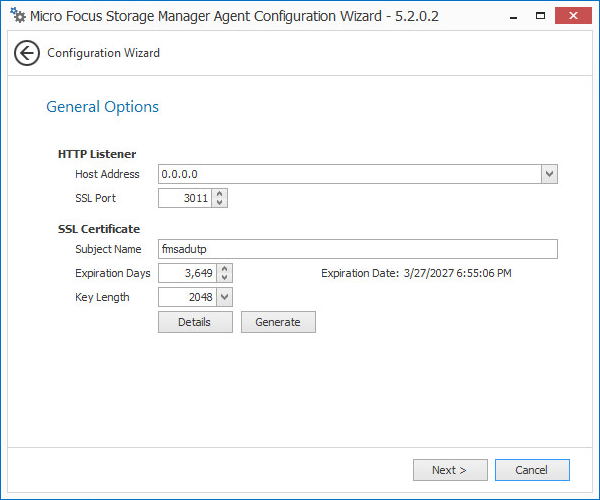Click the back arrow icon
This screenshot has width=600, height=500.
tap(27, 53)
